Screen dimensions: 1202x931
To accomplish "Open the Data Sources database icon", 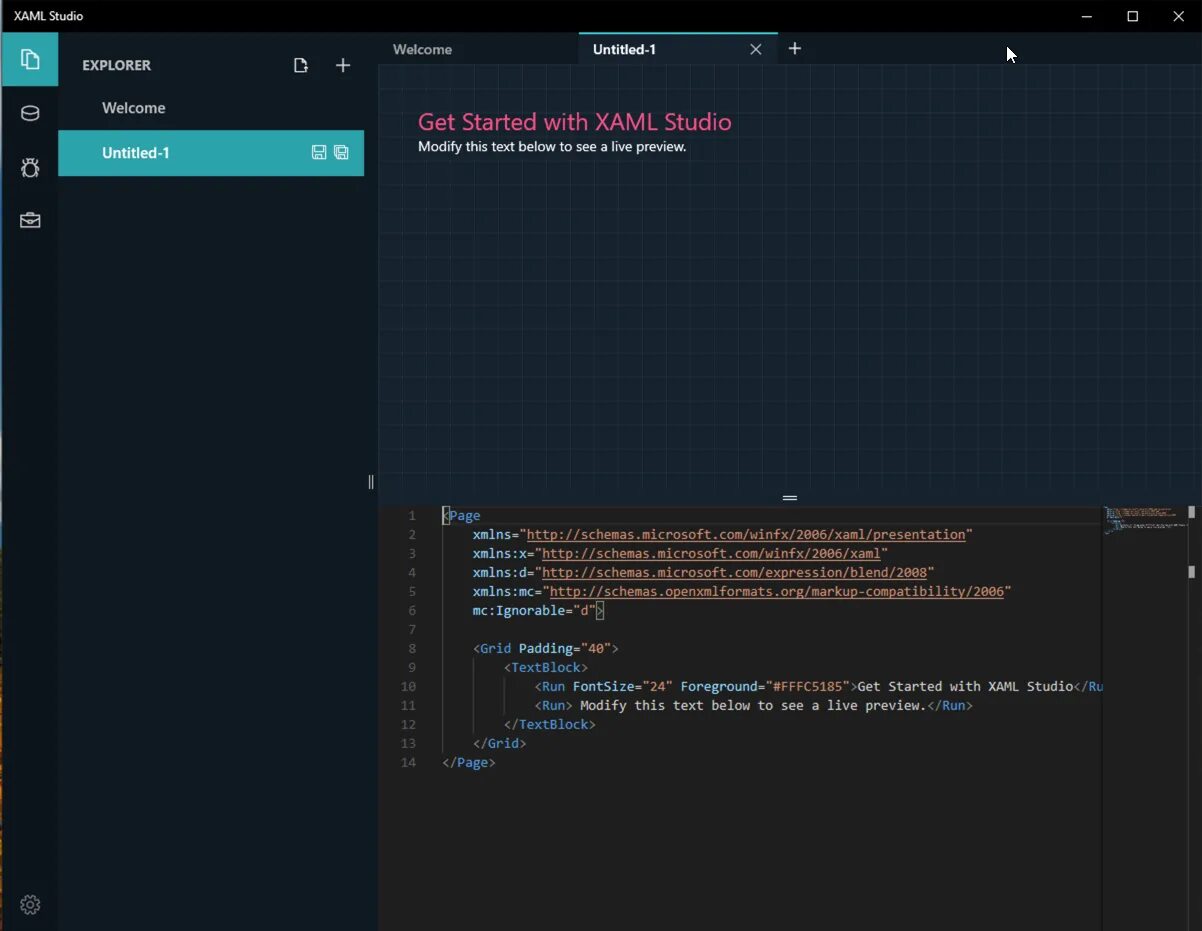I will click(30, 113).
